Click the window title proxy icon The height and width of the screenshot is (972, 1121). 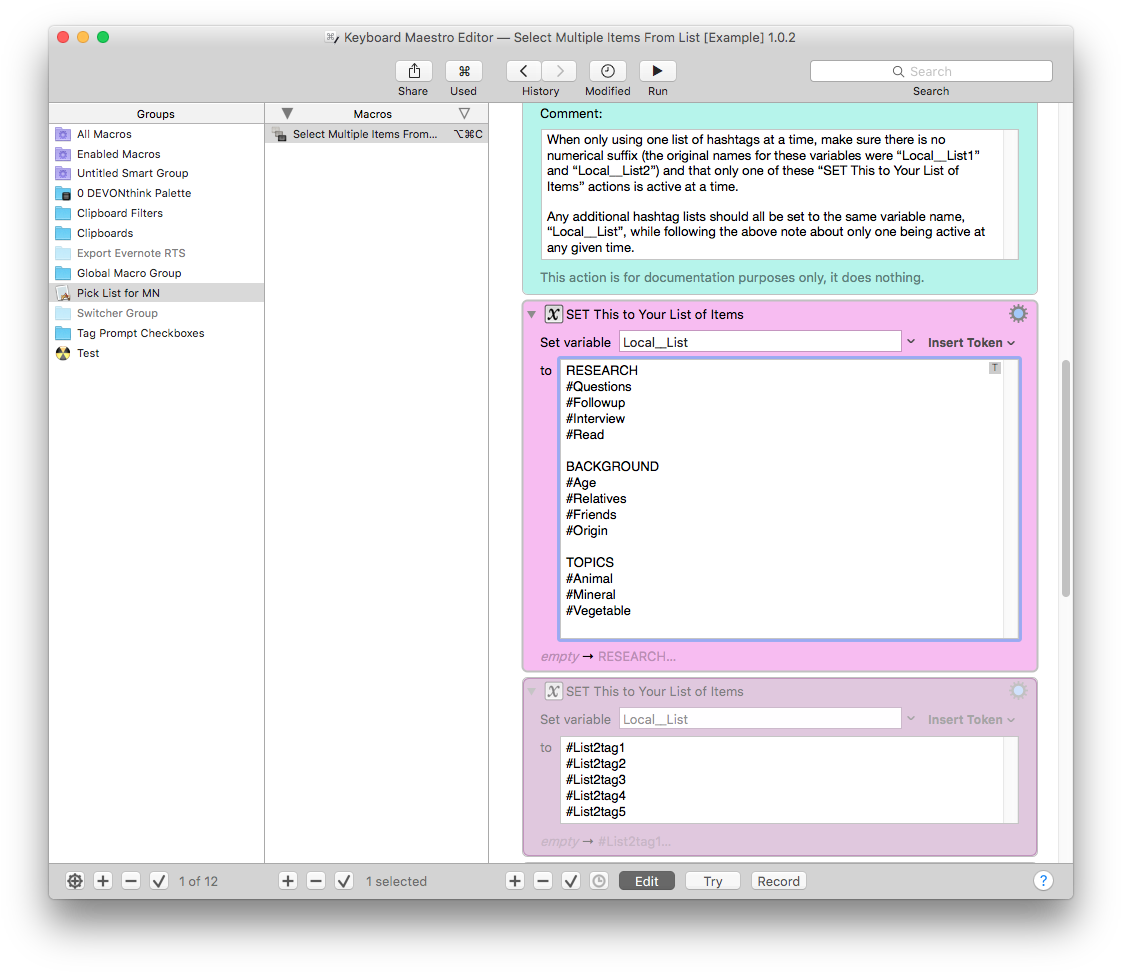pos(332,37)
